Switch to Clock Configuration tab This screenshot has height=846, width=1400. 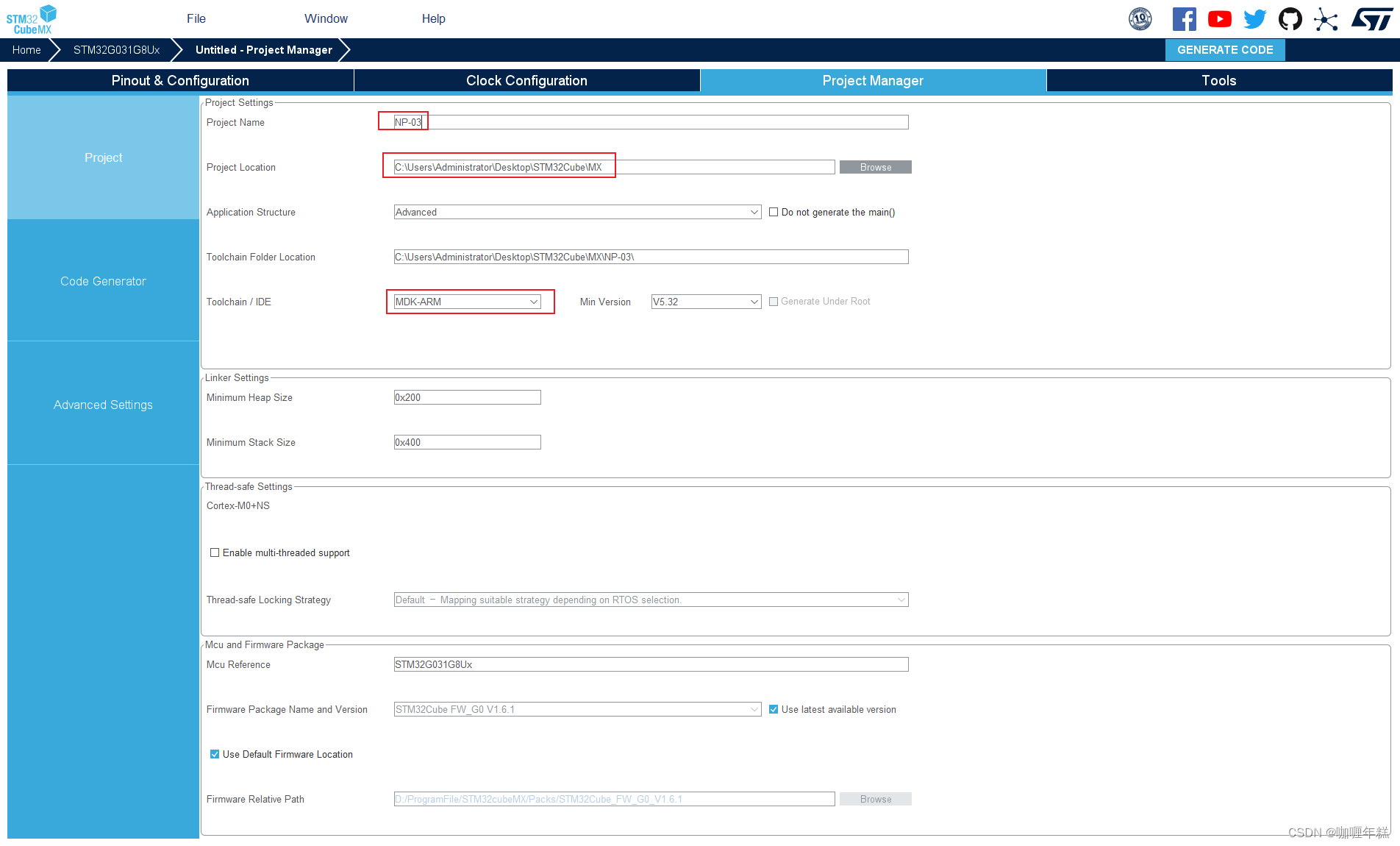click(x=526, y=81)
